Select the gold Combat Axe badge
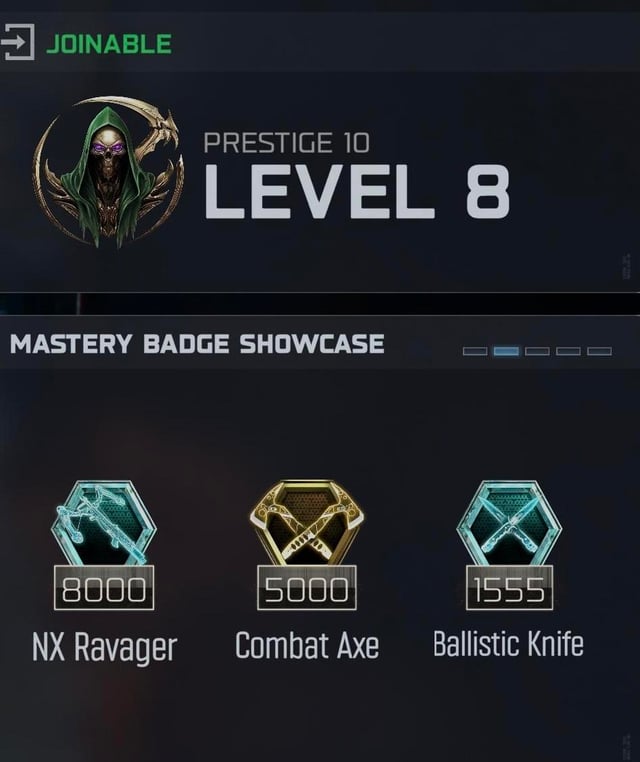The height and width of the screenshot is (762, 640). click(x=307, y=524)
